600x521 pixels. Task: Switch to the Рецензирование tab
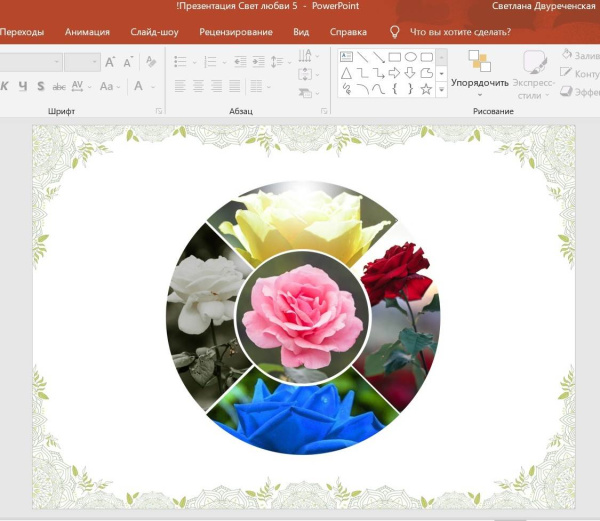235,32
